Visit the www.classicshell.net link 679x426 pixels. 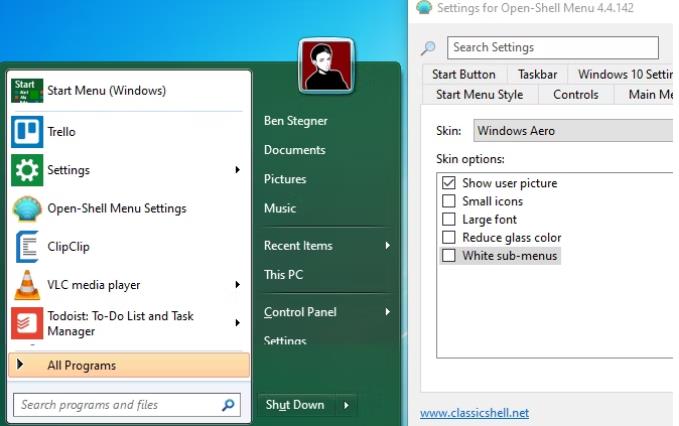(474, 413)
